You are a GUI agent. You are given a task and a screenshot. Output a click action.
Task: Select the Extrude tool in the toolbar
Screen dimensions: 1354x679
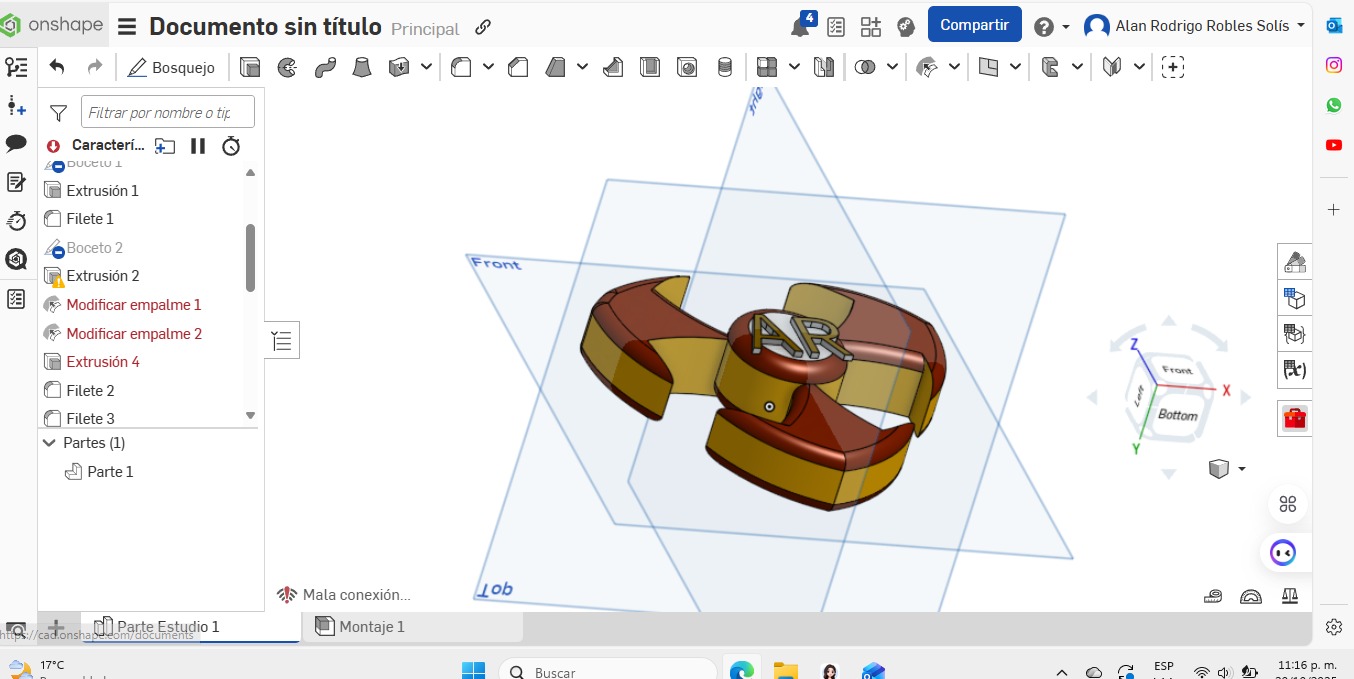pos(250,67)
